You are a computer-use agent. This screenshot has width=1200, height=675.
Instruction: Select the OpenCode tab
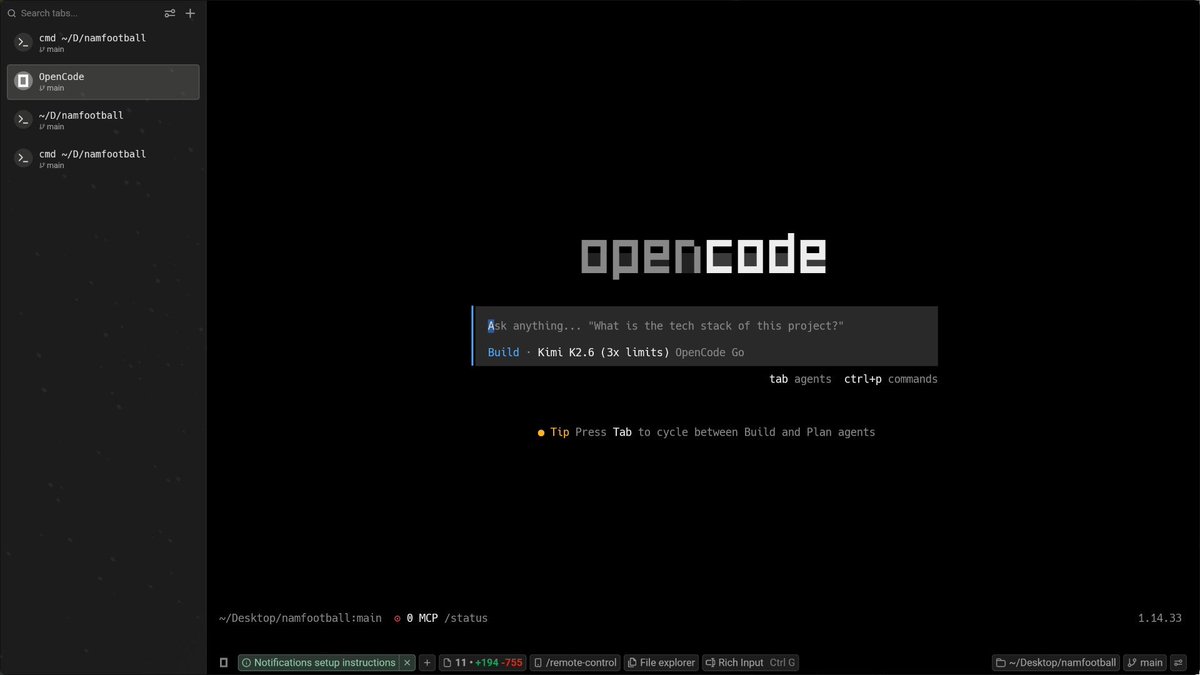103,82
